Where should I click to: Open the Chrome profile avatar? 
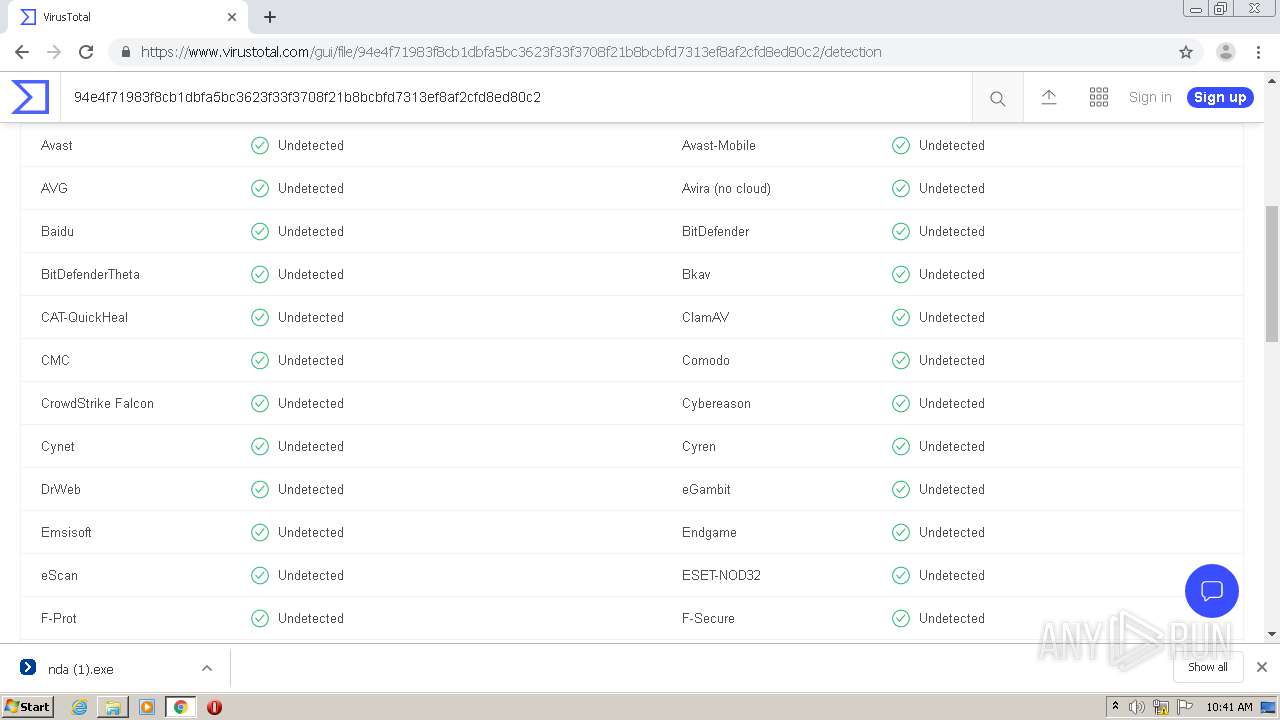(1225, 52)
